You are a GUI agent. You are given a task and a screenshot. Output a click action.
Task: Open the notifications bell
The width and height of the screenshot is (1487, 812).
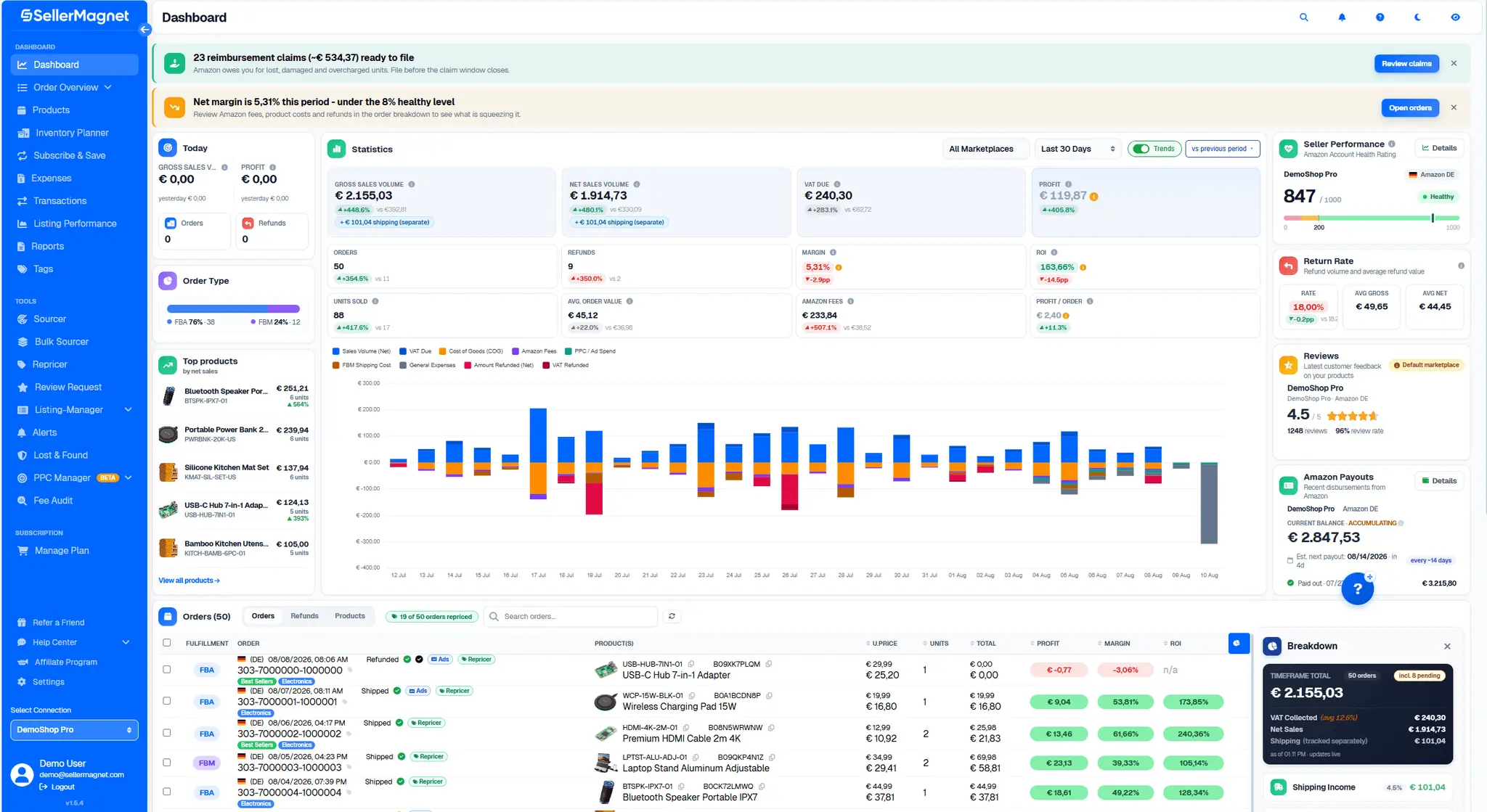coord(1342,17)
